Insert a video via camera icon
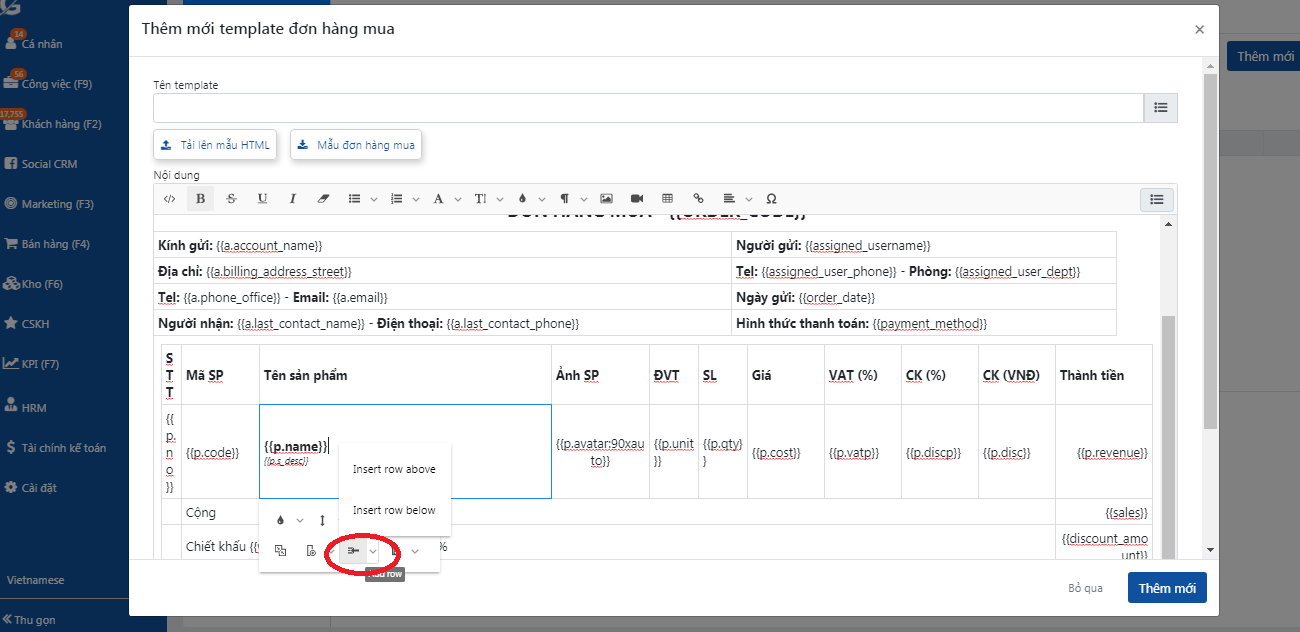Screen dimensions: 1300x632 [x=637, y=199]
